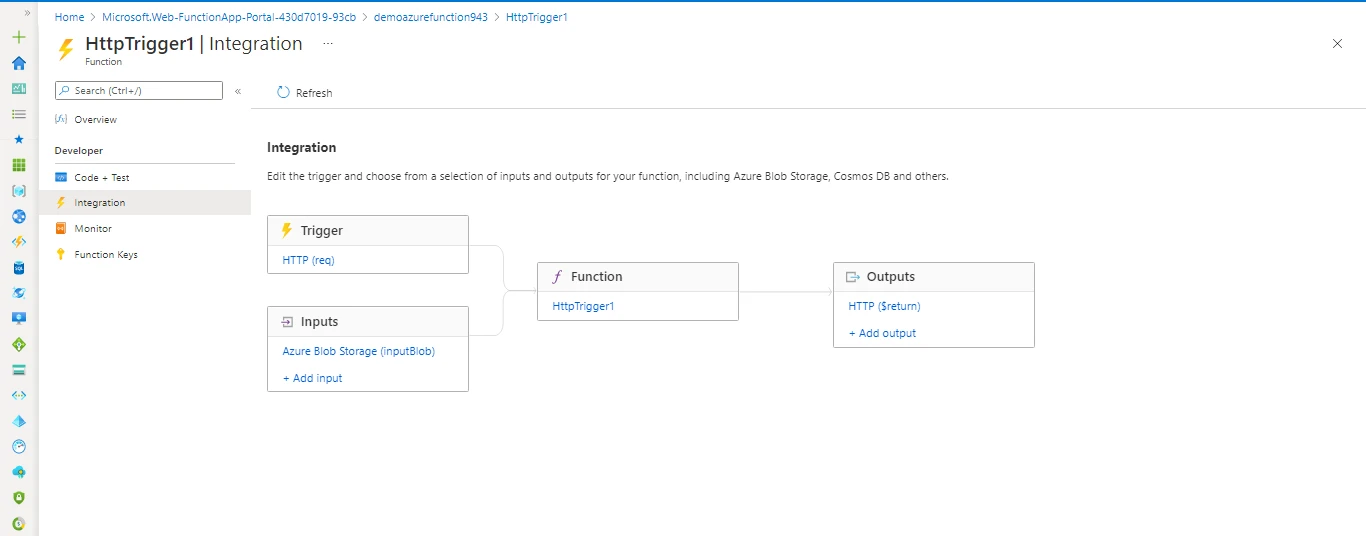Open All resources green grid icon

18,165
